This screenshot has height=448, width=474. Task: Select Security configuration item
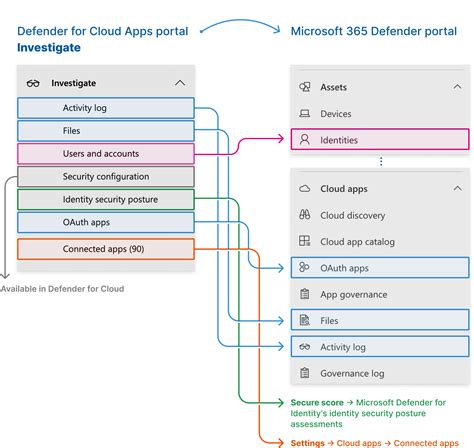point(106,177)
